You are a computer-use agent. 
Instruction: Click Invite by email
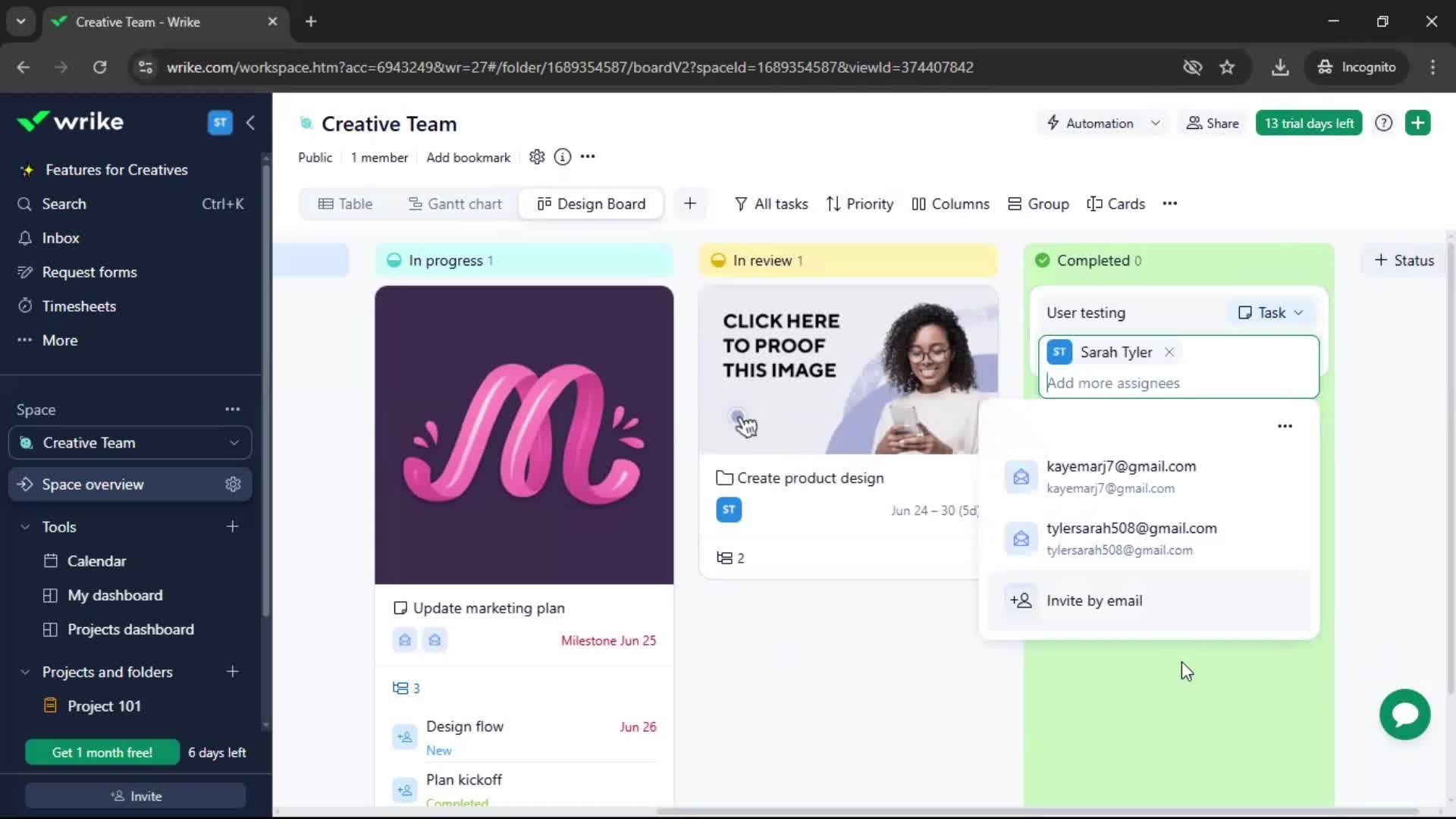point(1149,601)
